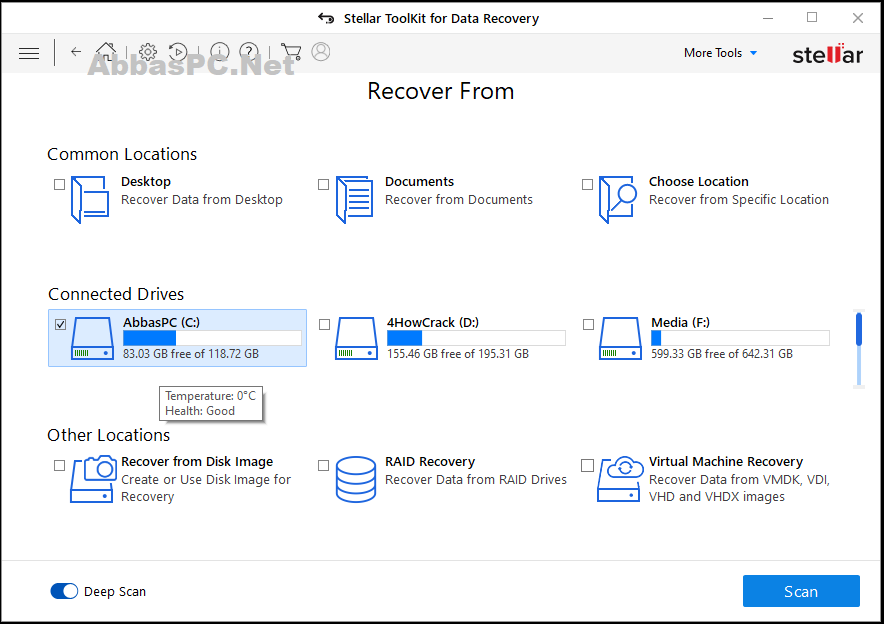Click the Resume Recovery icon

point(178,52)
